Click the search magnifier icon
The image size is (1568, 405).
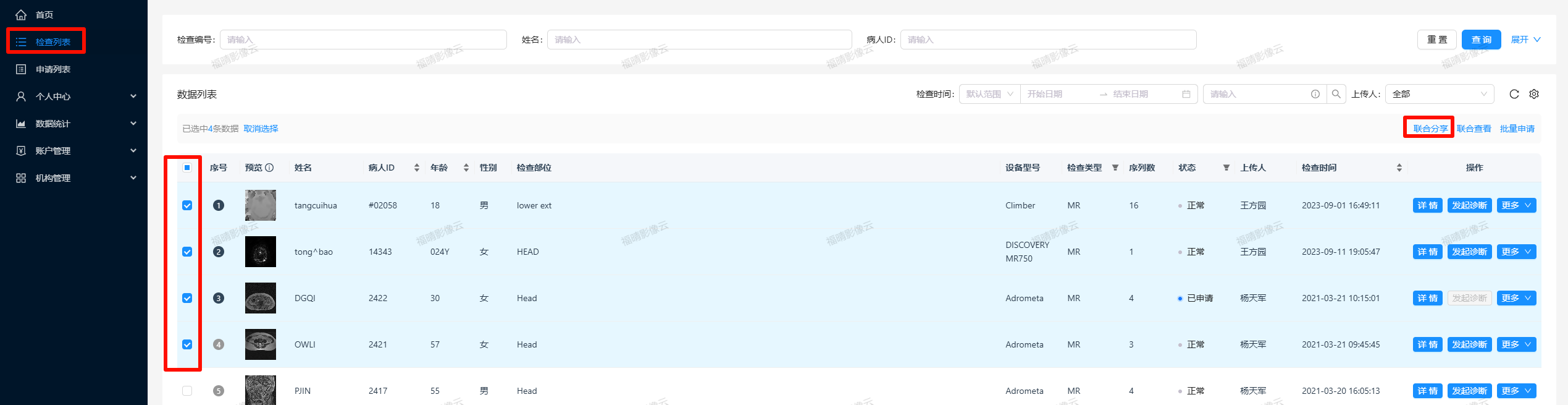click(1336, 94)
